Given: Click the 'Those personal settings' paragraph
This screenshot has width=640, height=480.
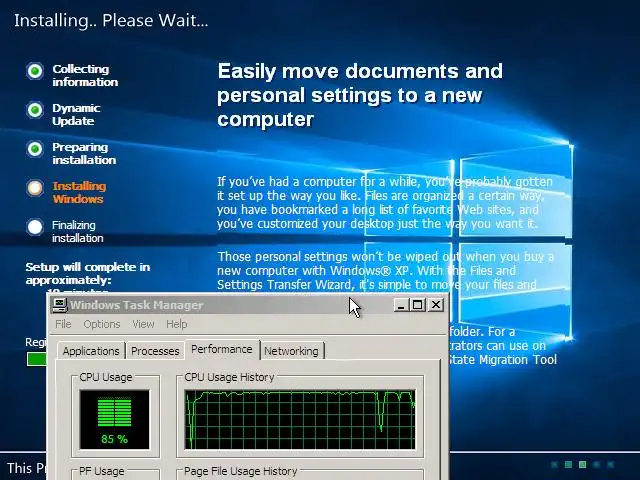Looking at the screenshot, I should 385,271.
